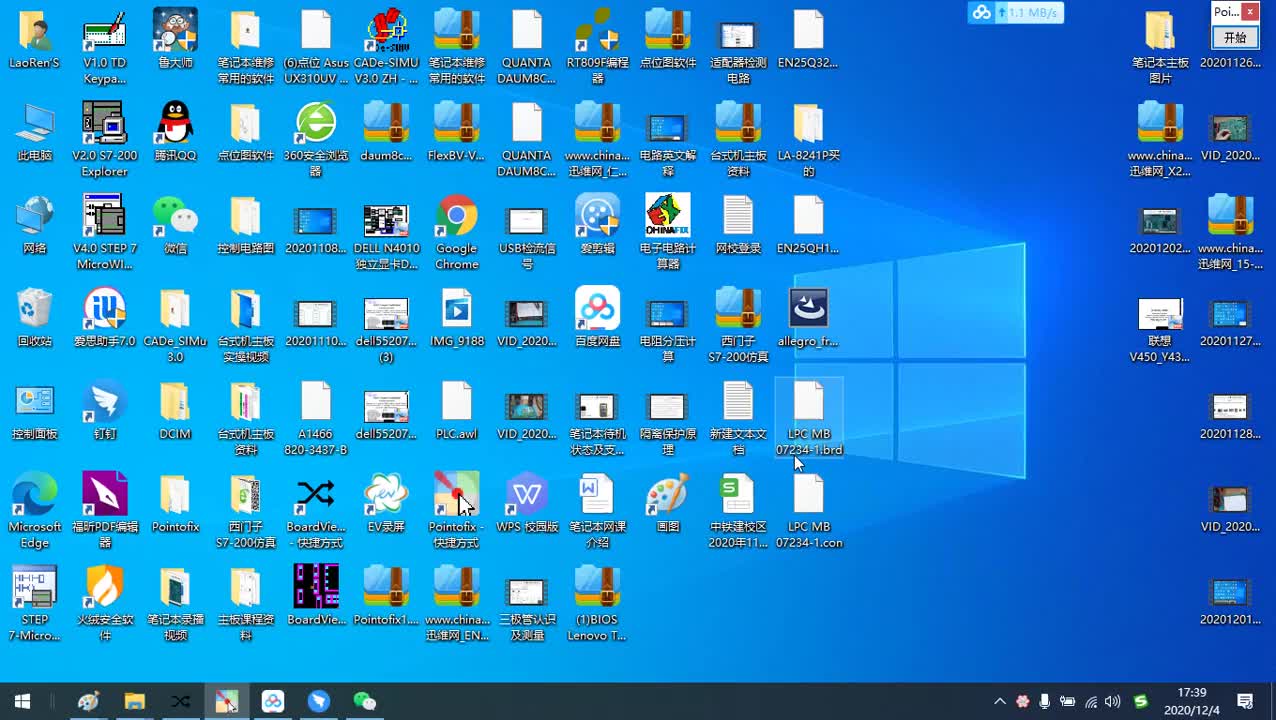Open the 鲁大师 desktop icon

coord(175,40)
